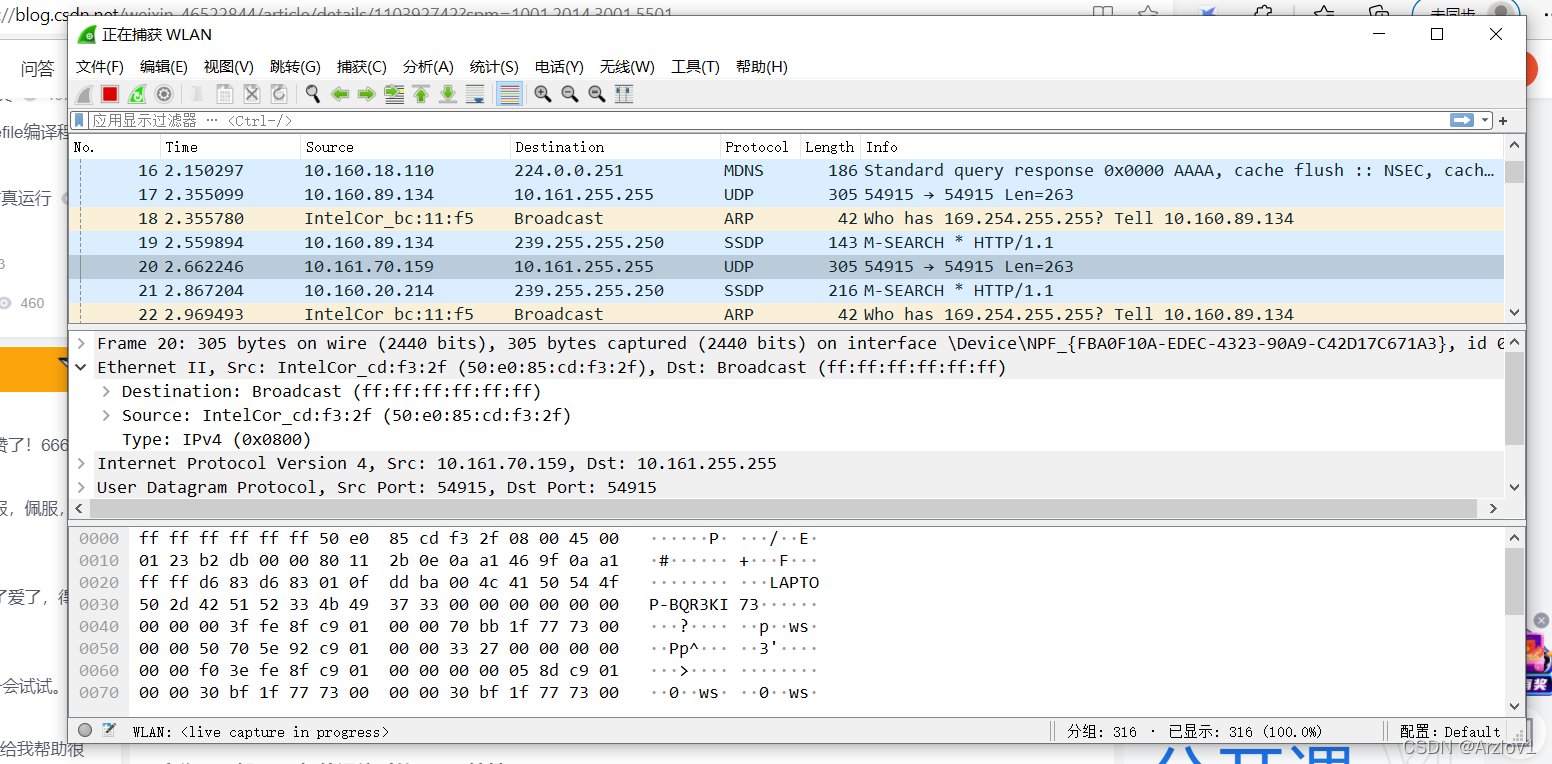Image resolution: width=1552 pixels, height=764 pixels.
Task: Select packet 16 MDNS row
Action: [x=786, y=171]
